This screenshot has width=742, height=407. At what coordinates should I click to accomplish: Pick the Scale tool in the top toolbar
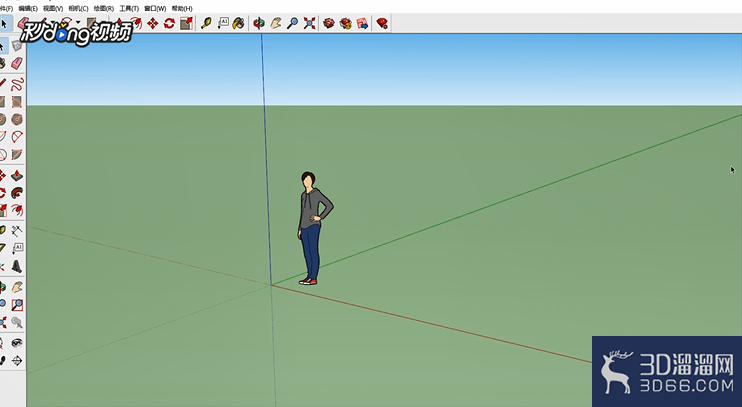click(186, 23)
